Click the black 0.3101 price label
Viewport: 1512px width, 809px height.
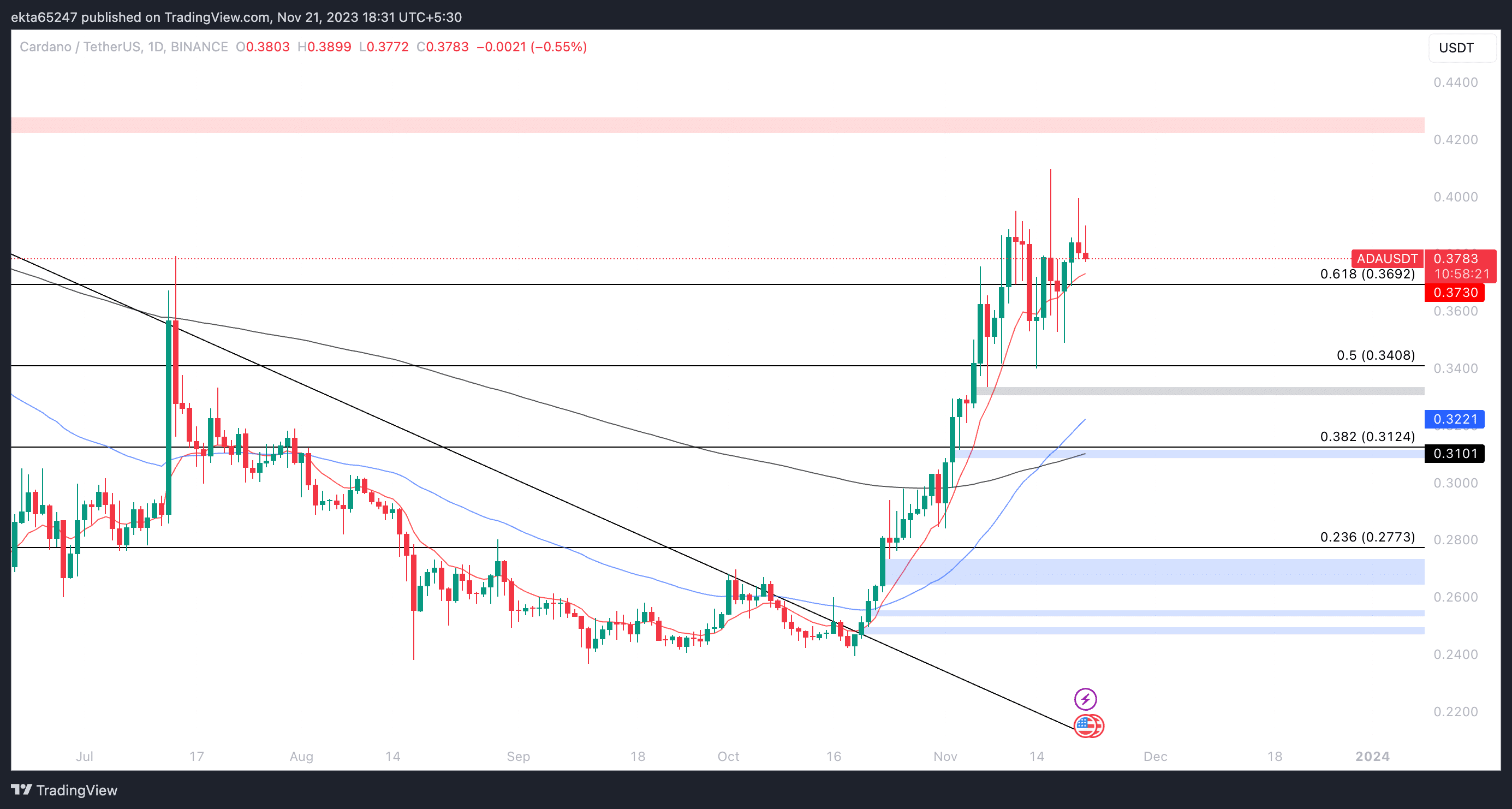[x=1455, y=453]
